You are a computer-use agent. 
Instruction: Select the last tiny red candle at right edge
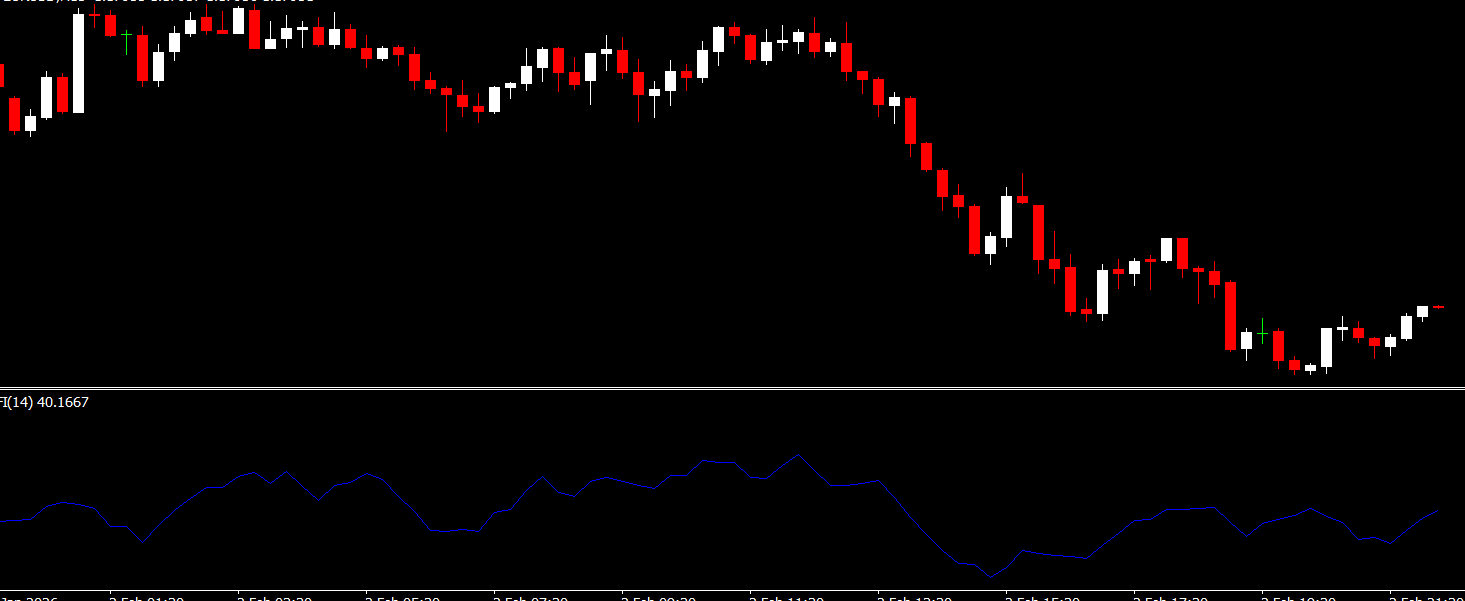(x=1438, y=307)
